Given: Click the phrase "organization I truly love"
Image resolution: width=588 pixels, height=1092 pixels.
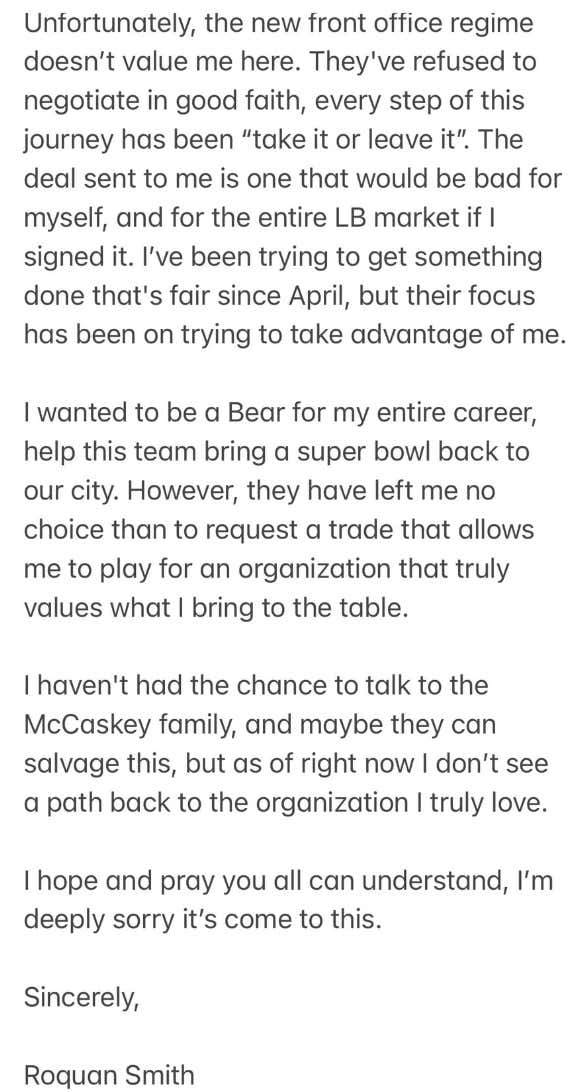Looking at the screenshot, I should (x=395, y=803).
